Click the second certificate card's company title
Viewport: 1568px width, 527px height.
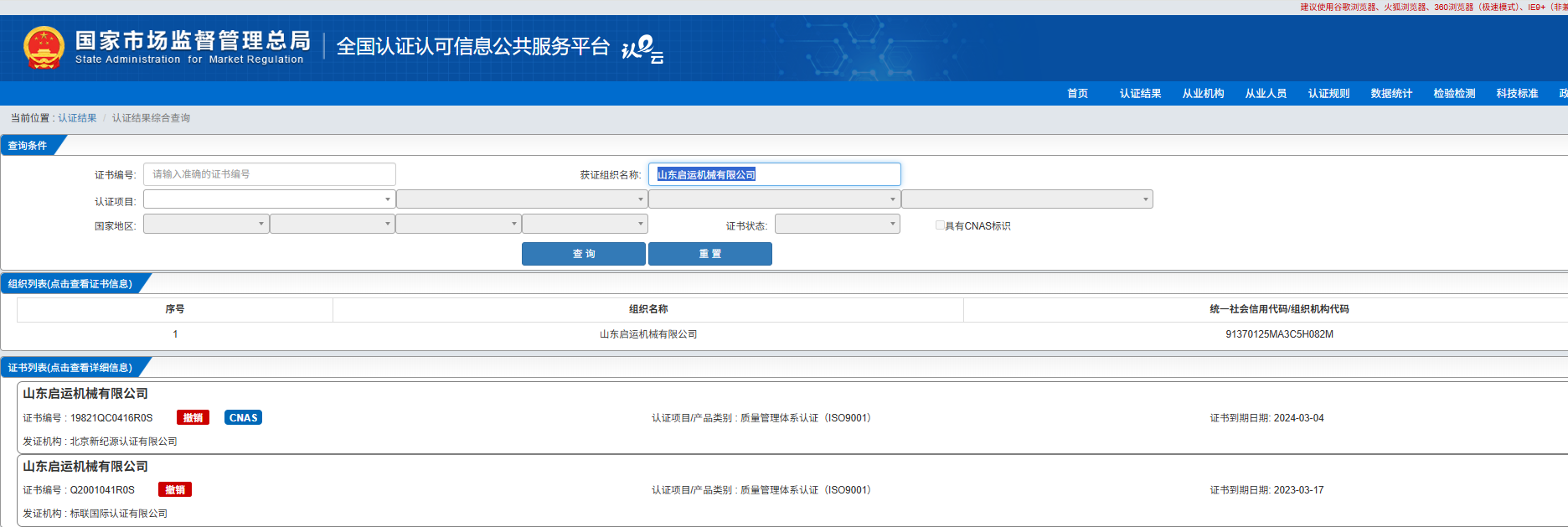coord(85,467)
